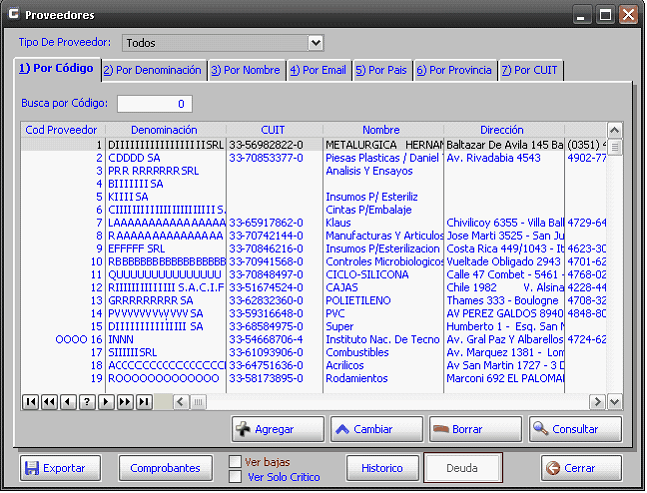
Task: Open Consultar with magnifier icon
Action: coord(576,429)
